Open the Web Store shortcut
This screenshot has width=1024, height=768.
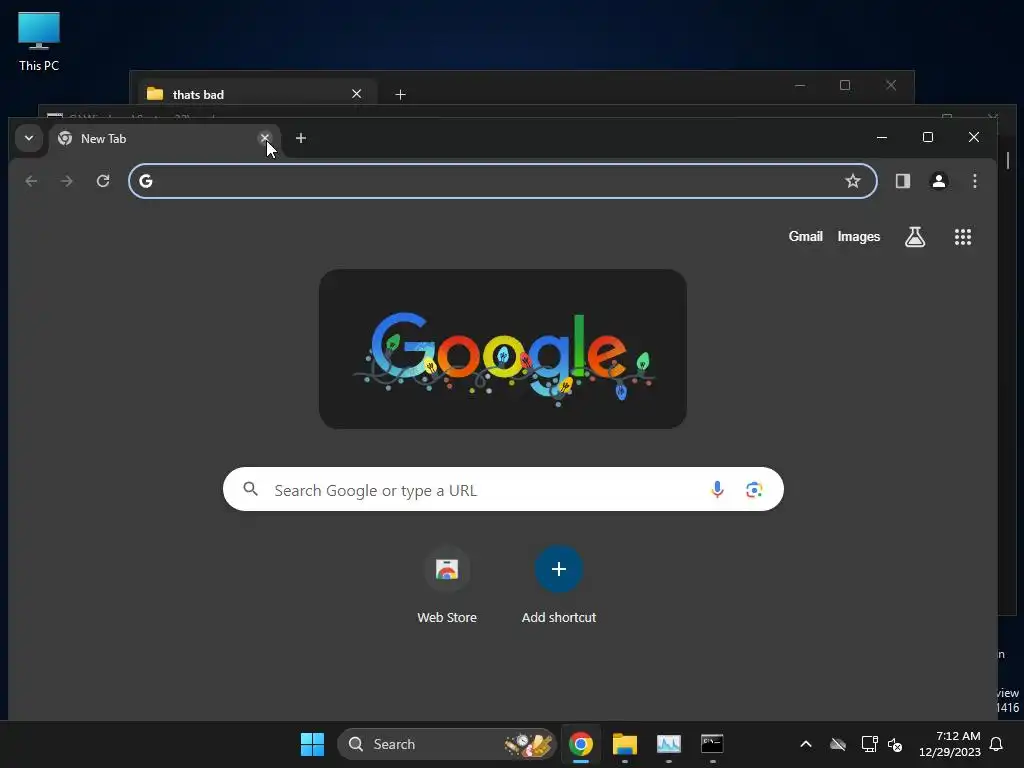(447, 584)
